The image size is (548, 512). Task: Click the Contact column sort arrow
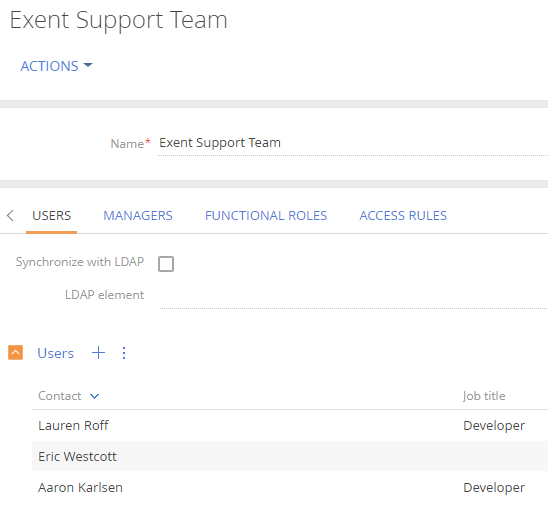pyautogui.click(x=94, y=396)
